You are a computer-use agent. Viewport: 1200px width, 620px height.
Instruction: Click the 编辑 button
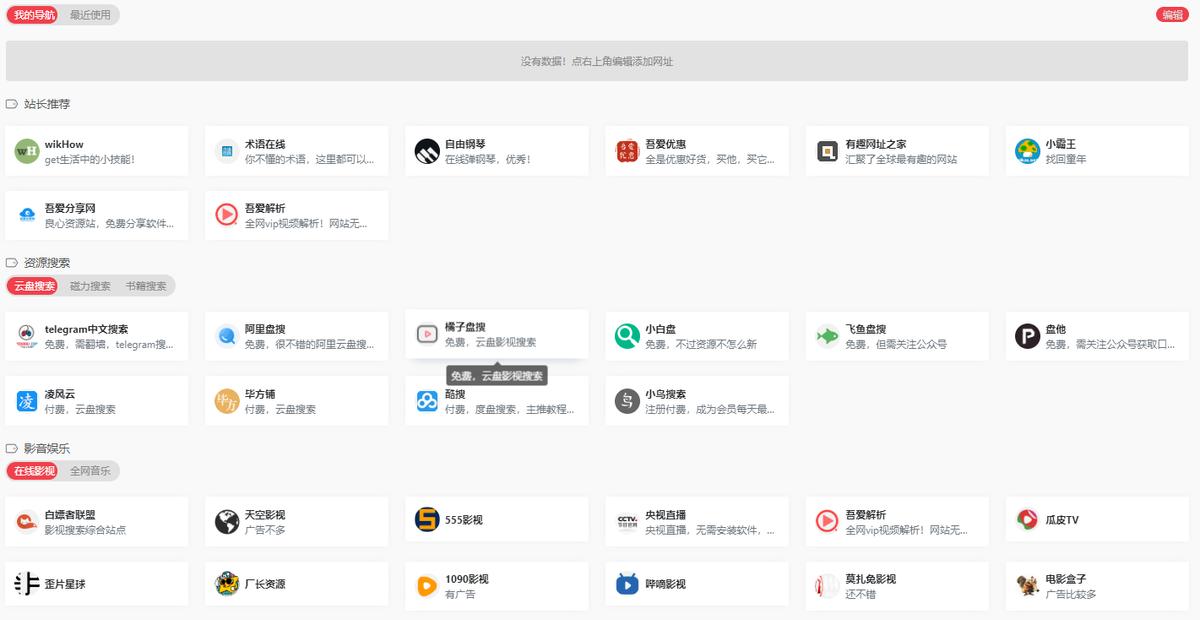[1171, 15]
